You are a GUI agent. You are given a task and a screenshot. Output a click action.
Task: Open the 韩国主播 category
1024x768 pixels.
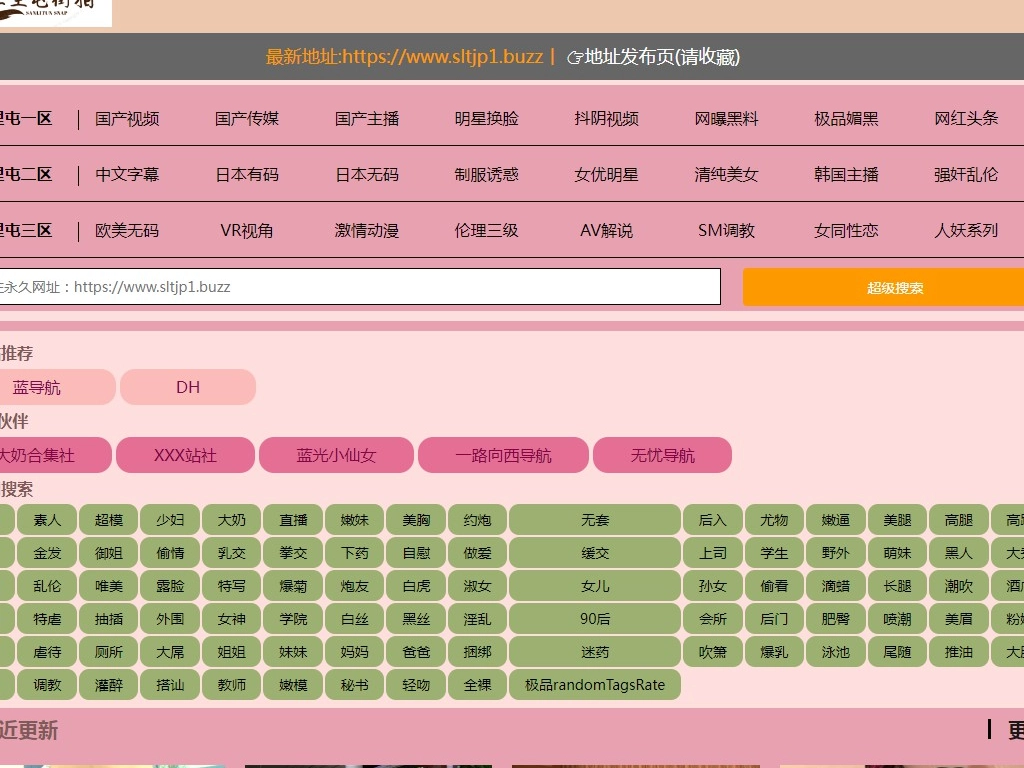point(846,175)
